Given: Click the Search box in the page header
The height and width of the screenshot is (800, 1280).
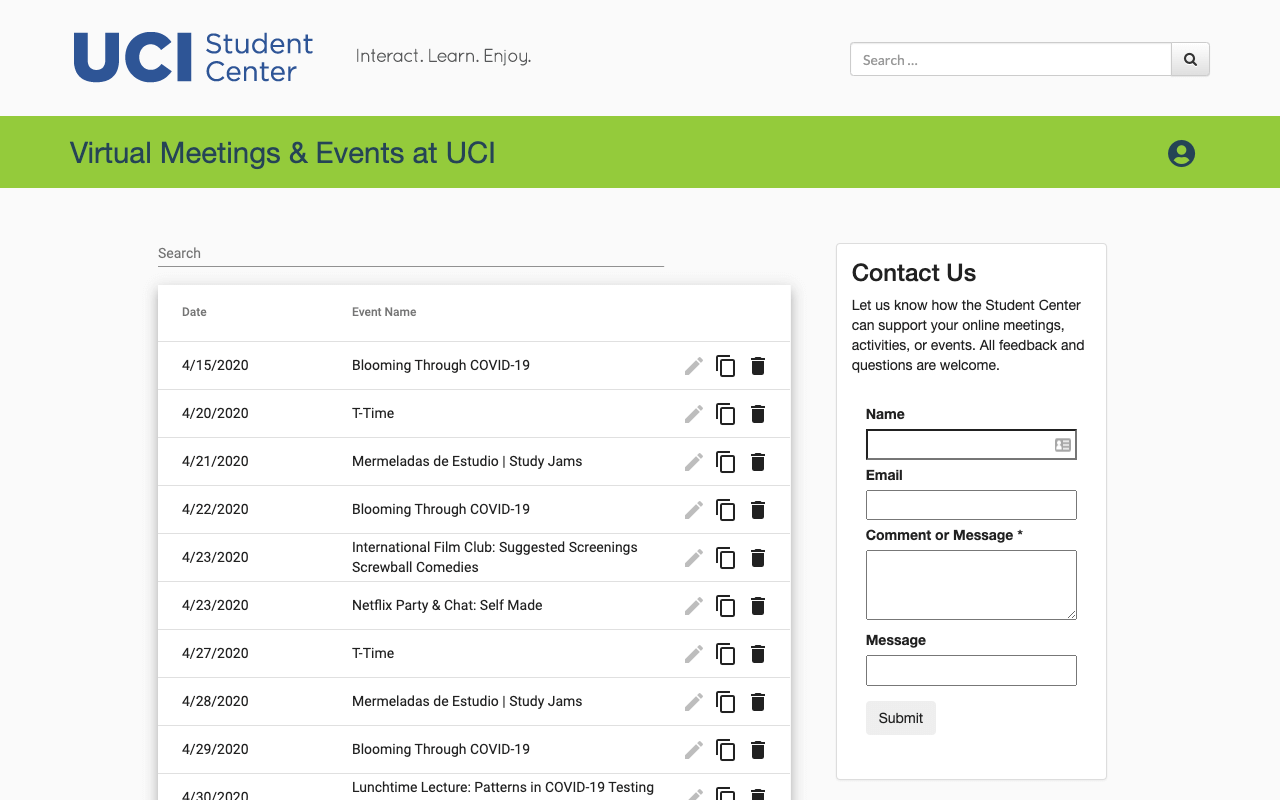Looking at the screenshot, I should click(x=1010, y=59).
